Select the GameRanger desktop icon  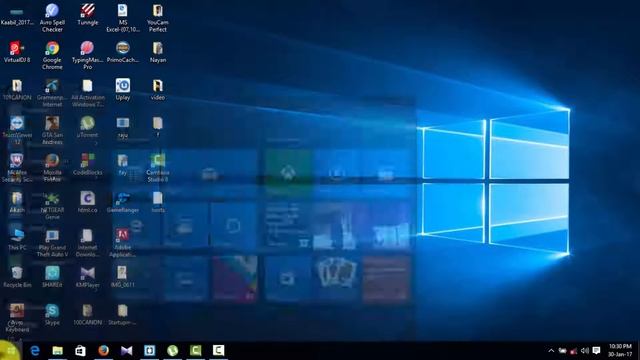(x=123, y=202)
